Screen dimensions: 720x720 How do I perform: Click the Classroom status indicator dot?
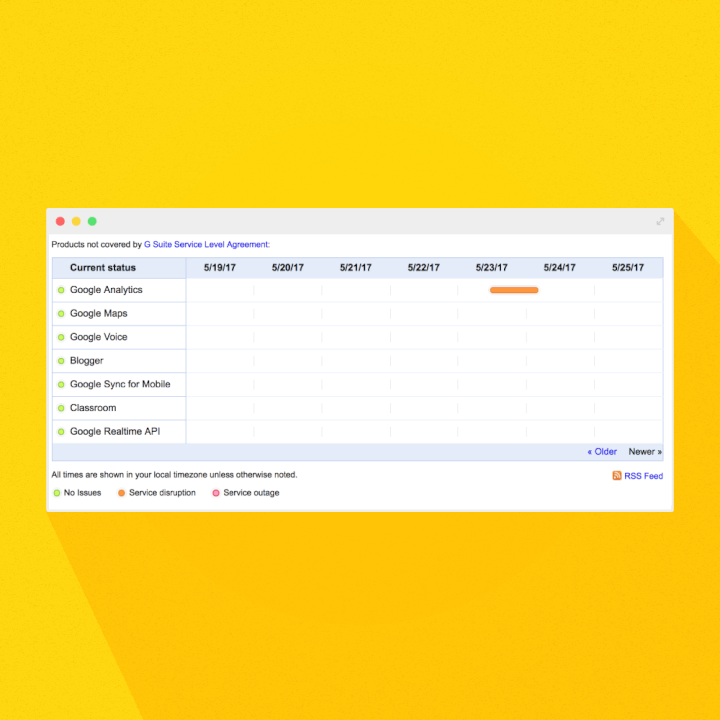coord(61,408)
